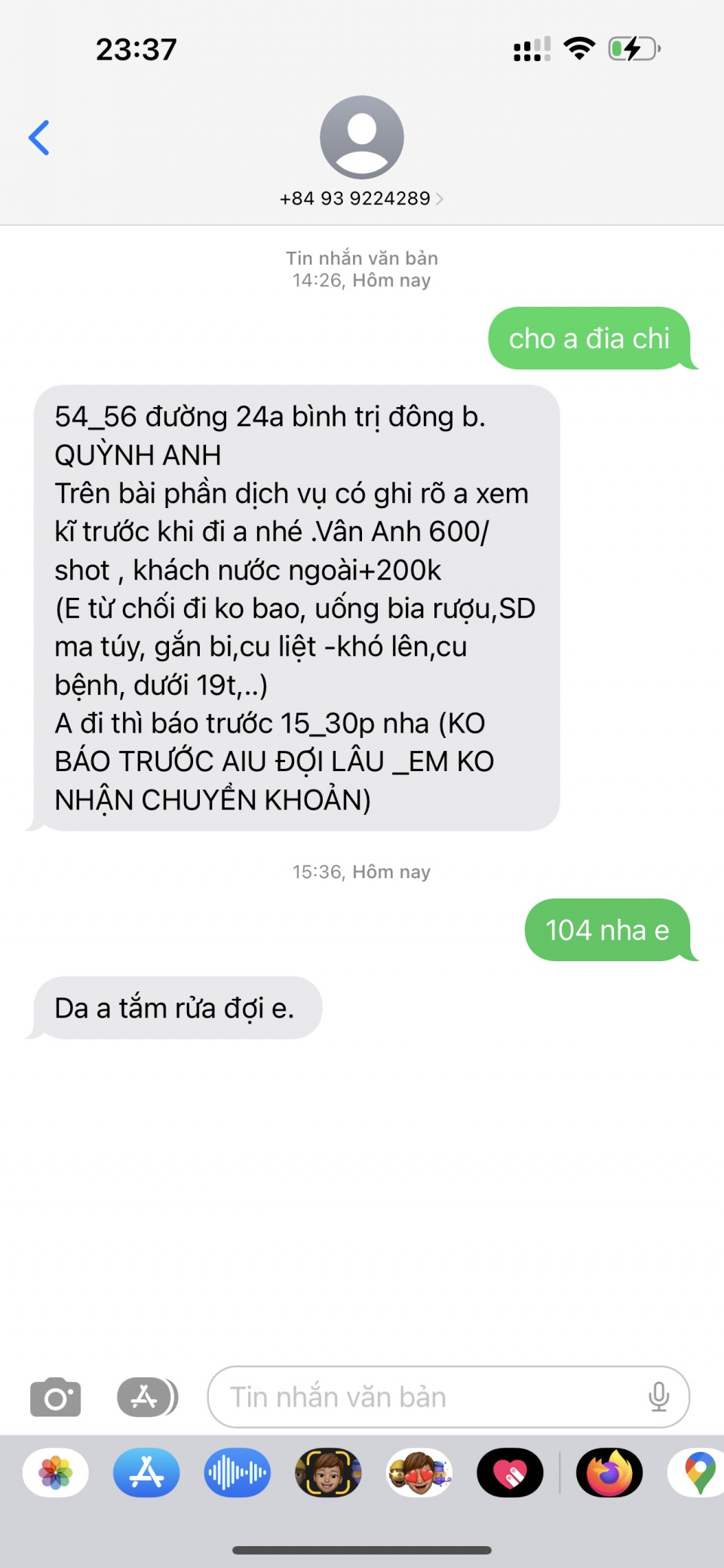The width and height of the screenshot is (724, 1568).
Task: Open the Google Maps app icon
Action: [698, 1472]
